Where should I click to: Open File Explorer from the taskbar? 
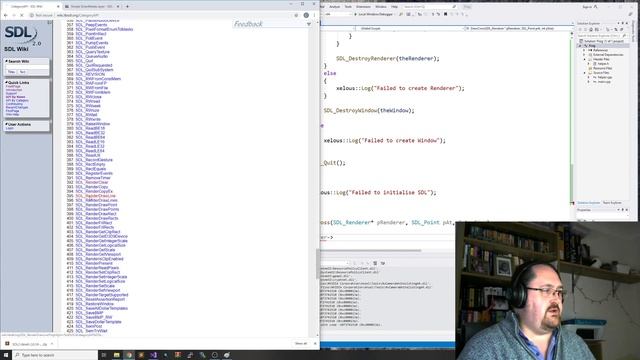coord(116,355)
